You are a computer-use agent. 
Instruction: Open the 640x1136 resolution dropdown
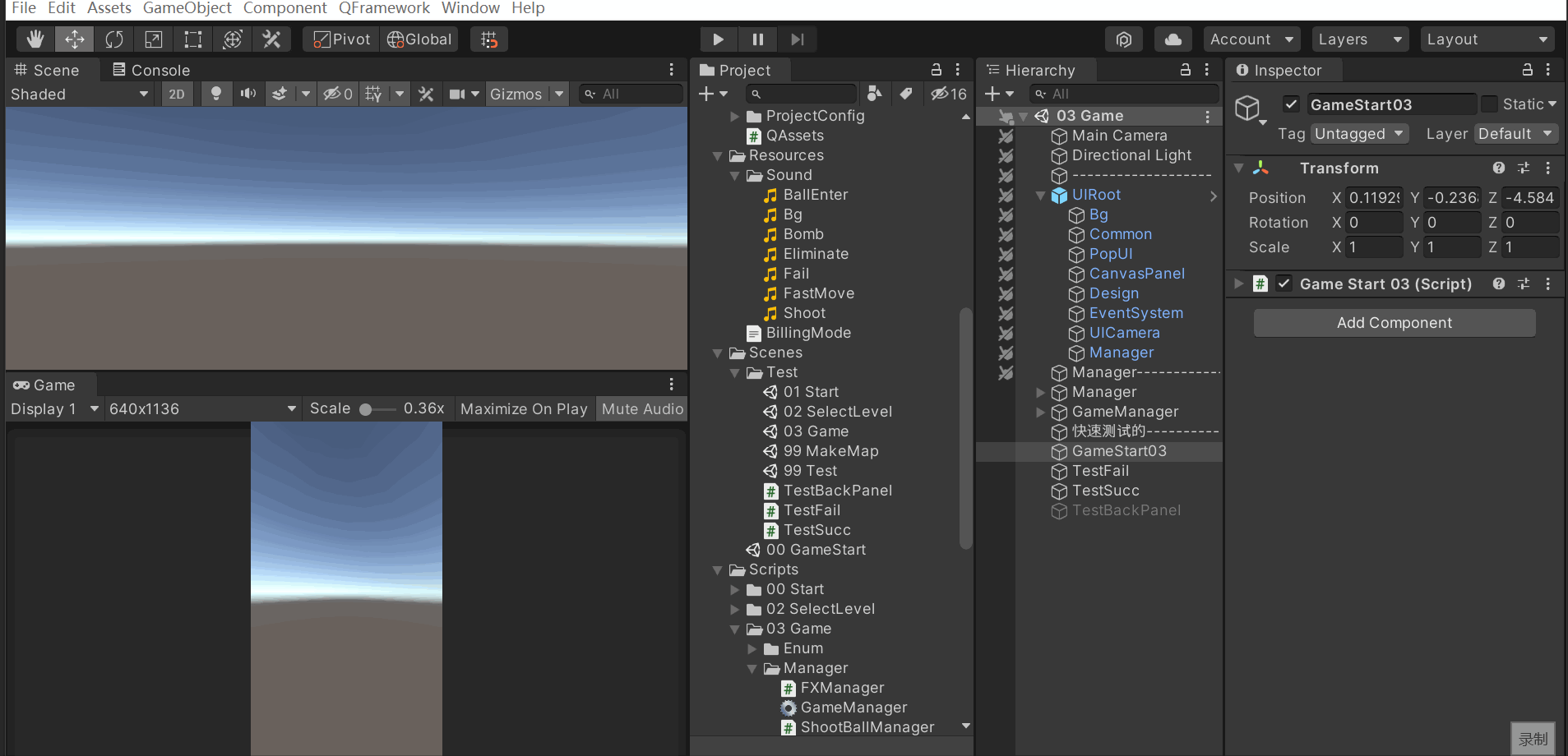click(202, 408)
